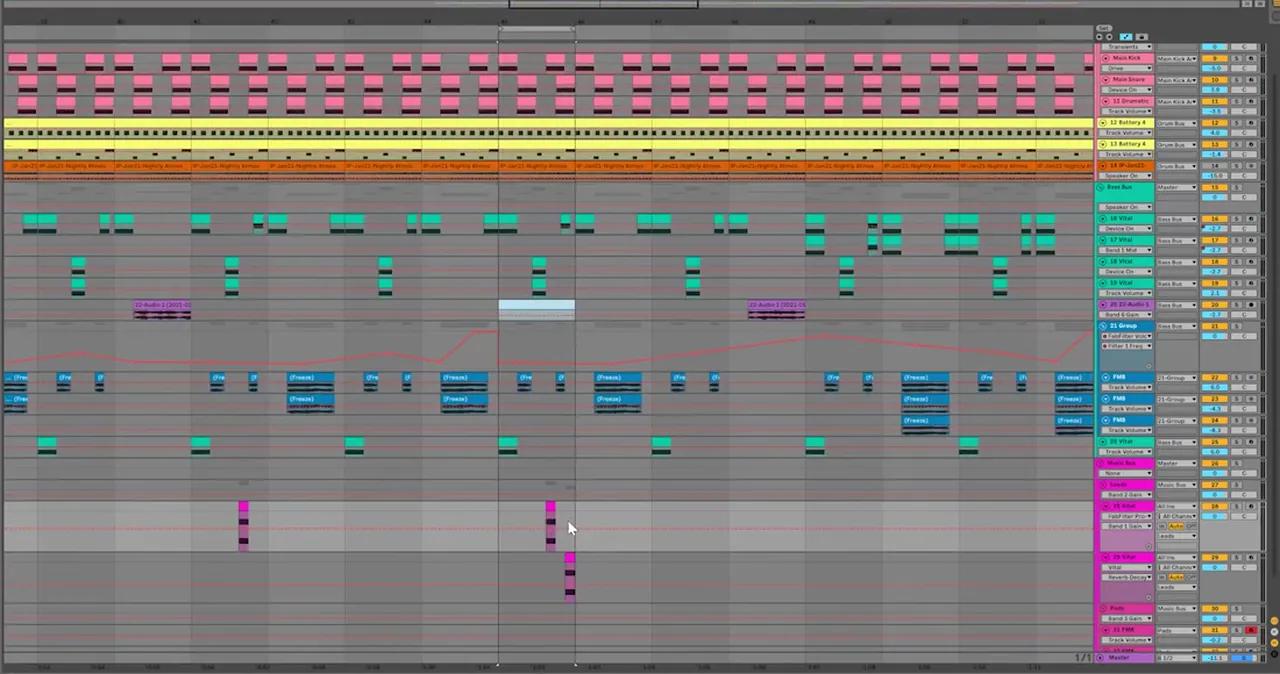This screenshot has height=674, width=1280.
Task: Add automation lane on 28 Vital track
Action: point(1148,546)
